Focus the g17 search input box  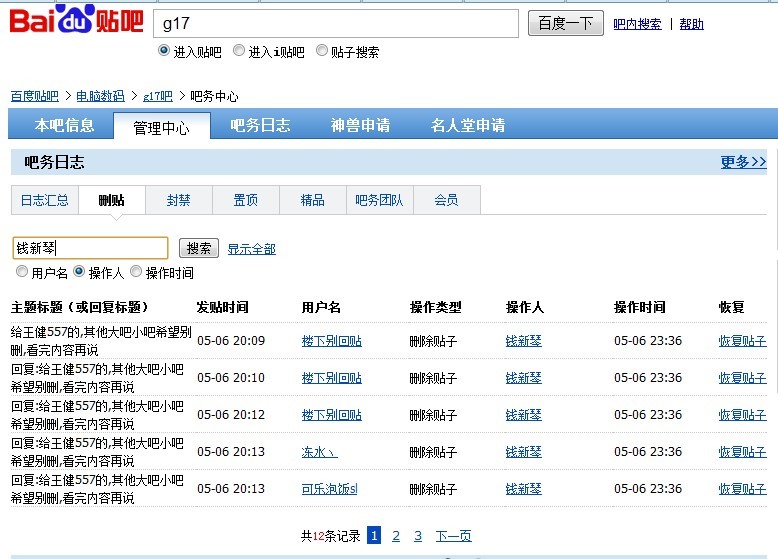click(336, 23)
